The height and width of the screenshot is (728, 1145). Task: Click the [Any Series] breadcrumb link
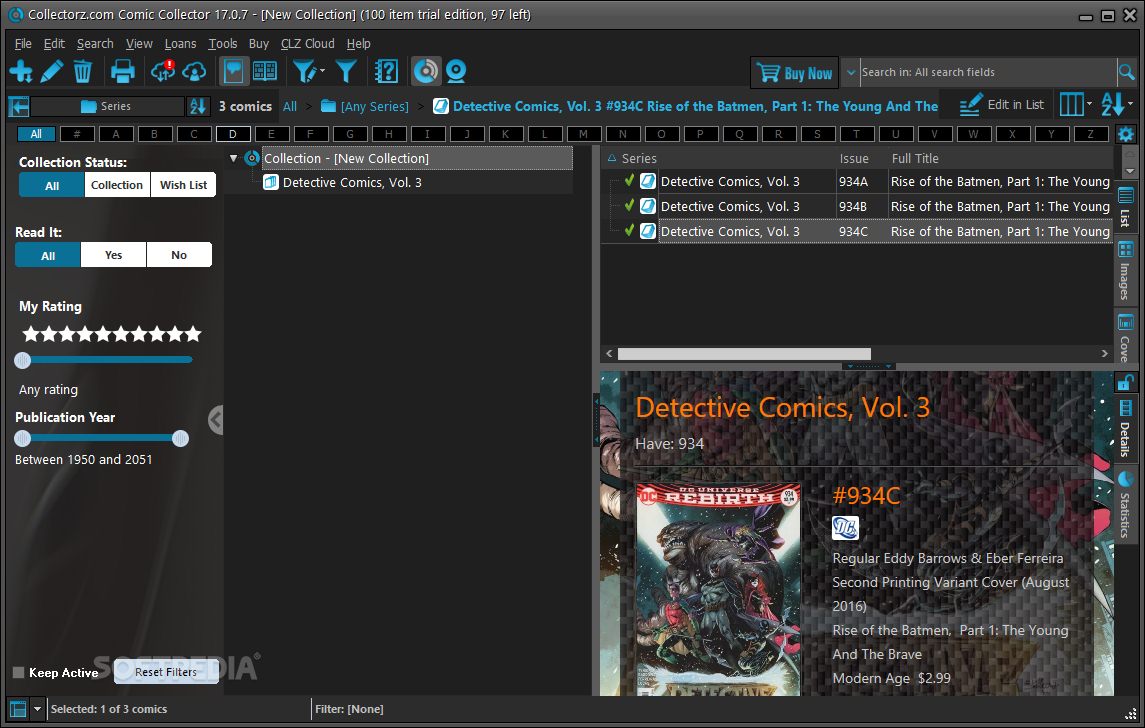click(x=365, y=107)
